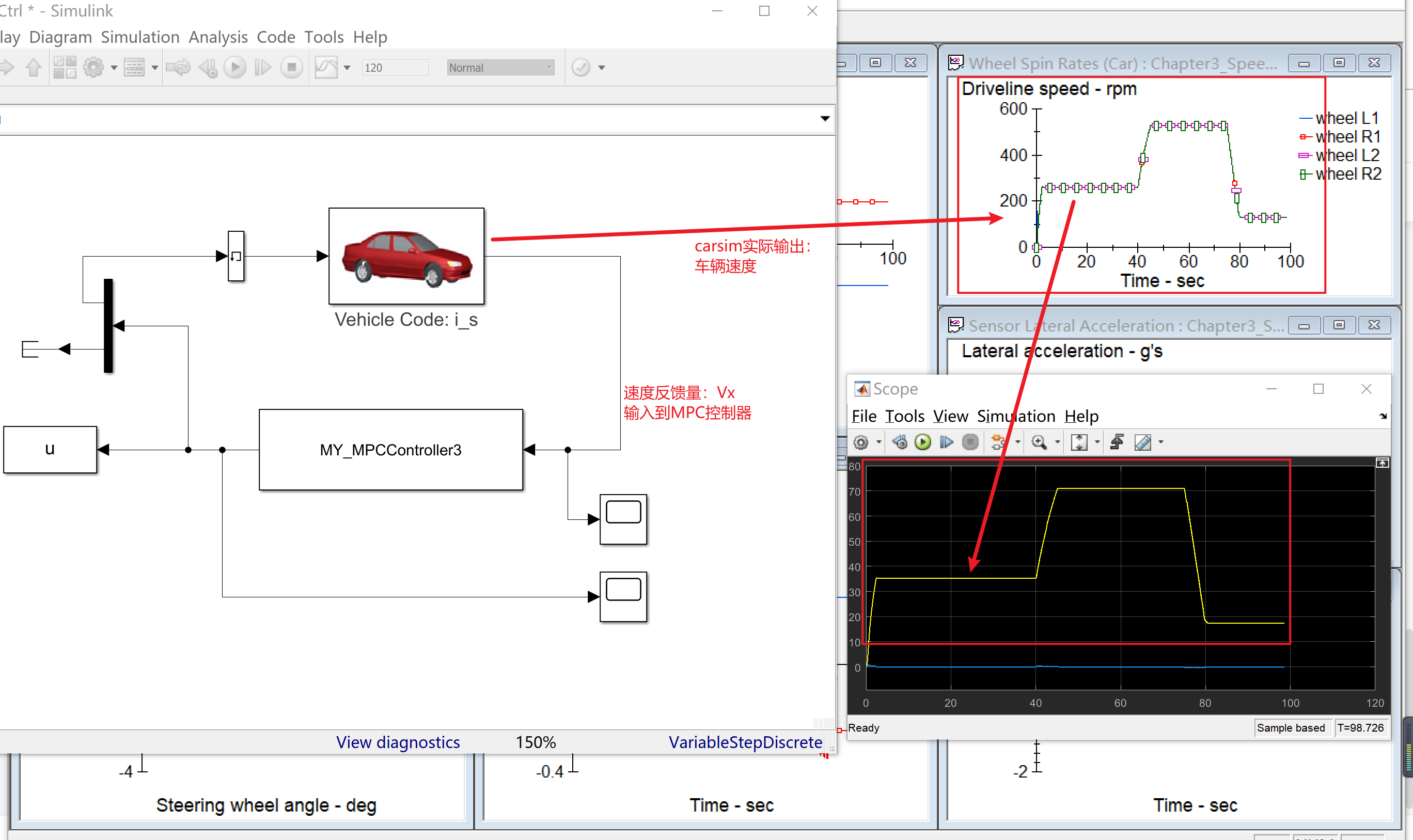This screenshot has width=1413, height=840.
Task: Click Scope Highlight Simulink Block icon
Action: [x=998, y=442]
